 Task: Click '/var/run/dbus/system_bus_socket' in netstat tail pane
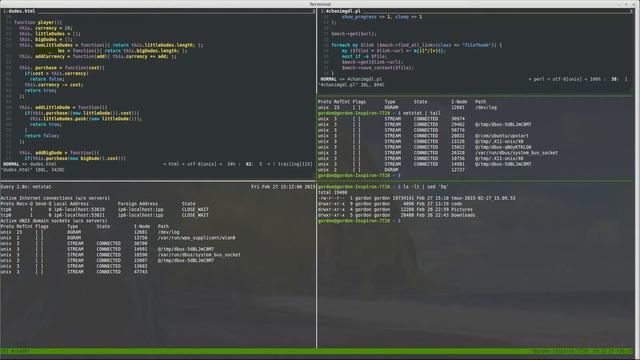tap(516, 153)
